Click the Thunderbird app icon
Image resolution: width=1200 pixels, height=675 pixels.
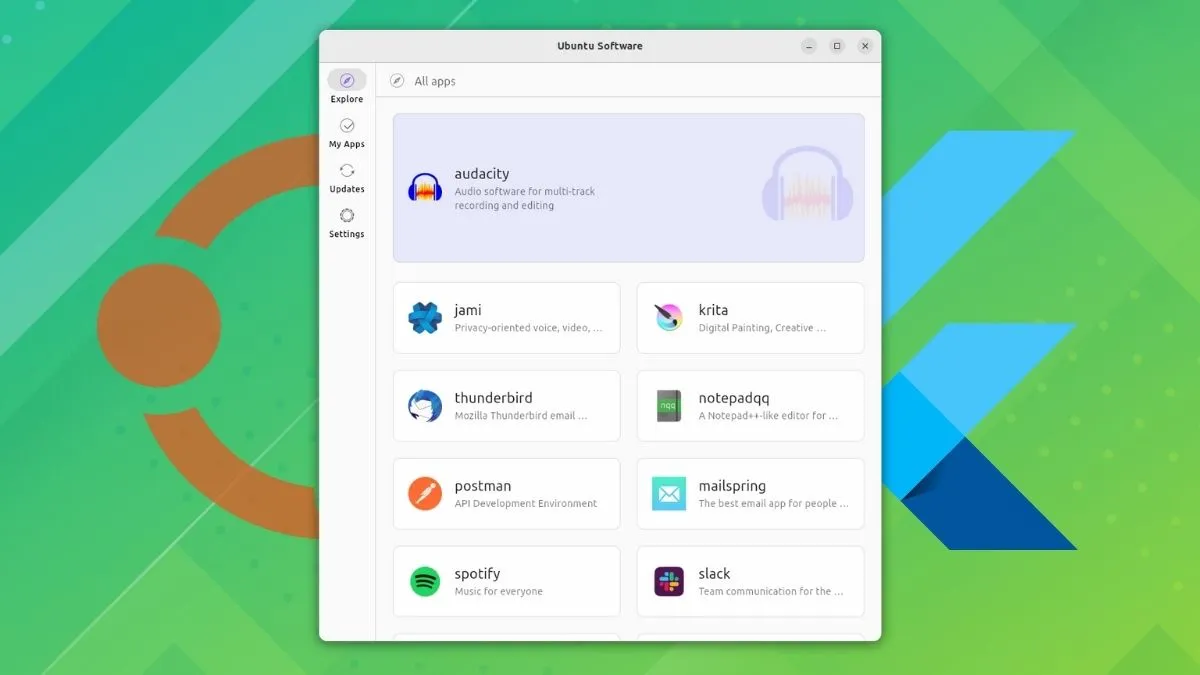424,406
